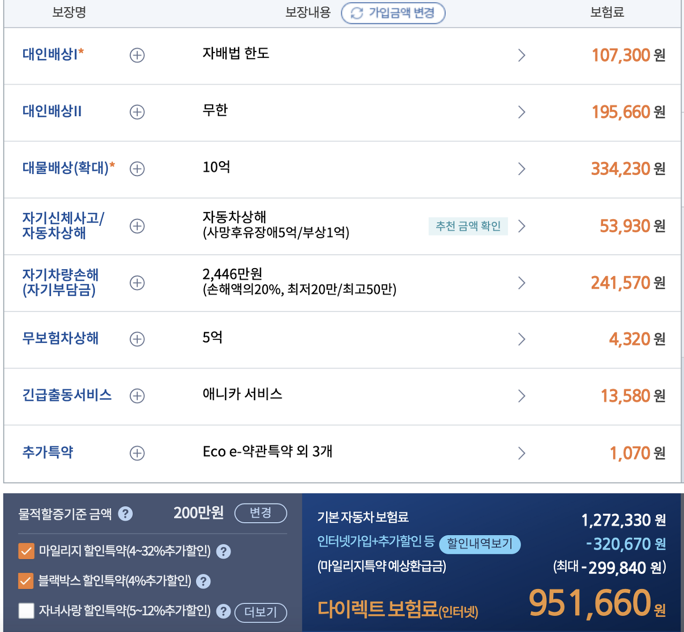Image resolution: width=684 pixels, height=632 pixels.
Task: Select 951,660 원 direct premium total
Action: coord(597,603)
